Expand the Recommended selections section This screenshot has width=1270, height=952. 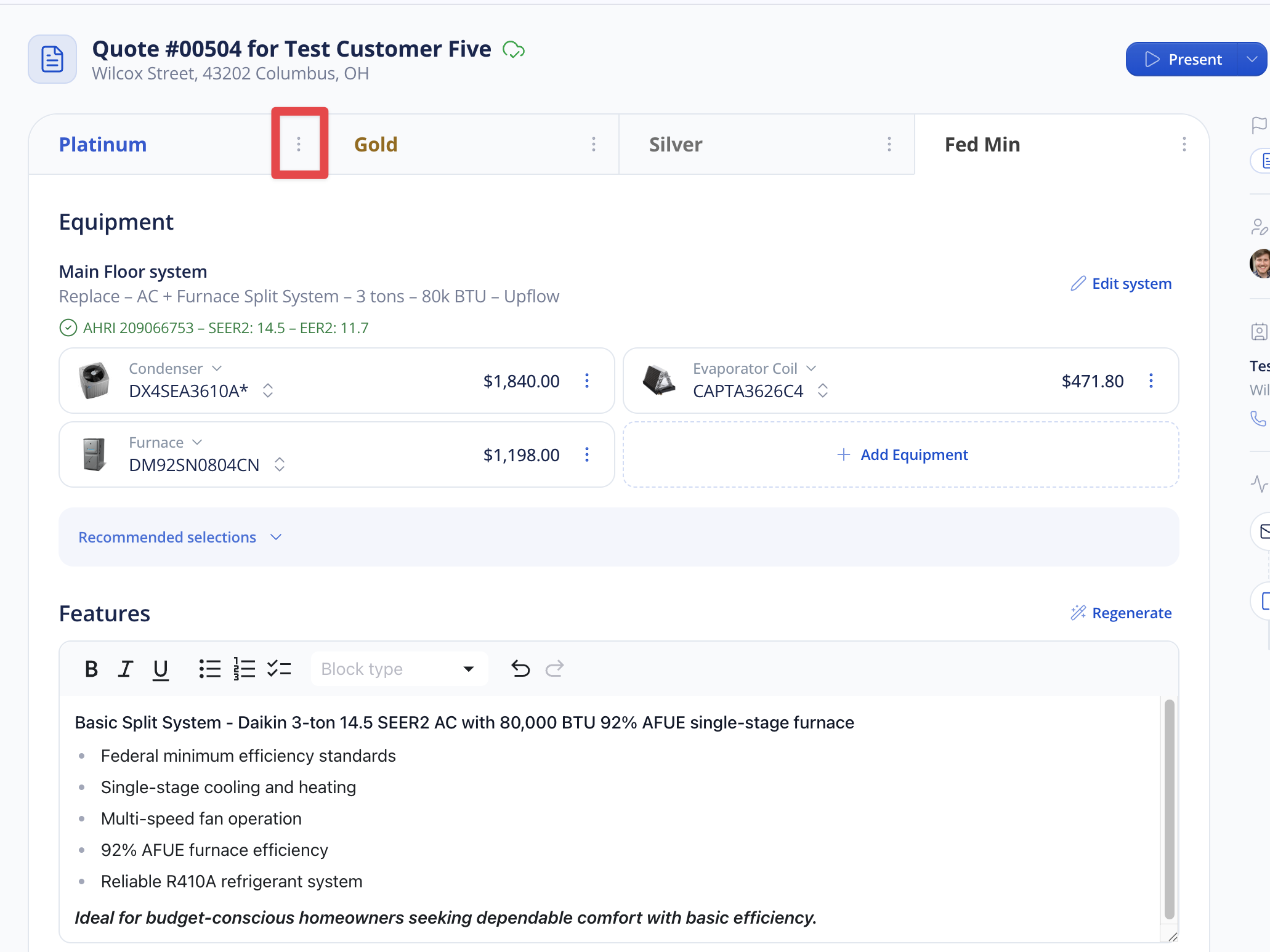pos(180,537)
